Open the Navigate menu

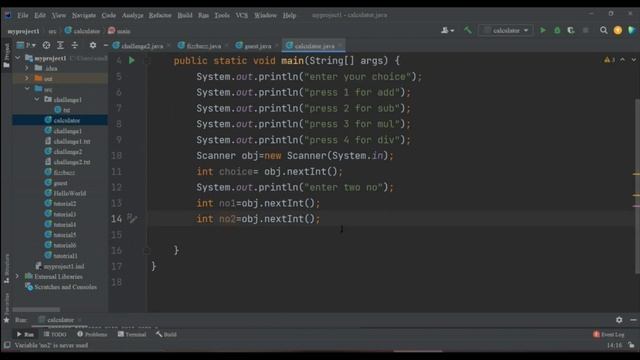(84, 15)
